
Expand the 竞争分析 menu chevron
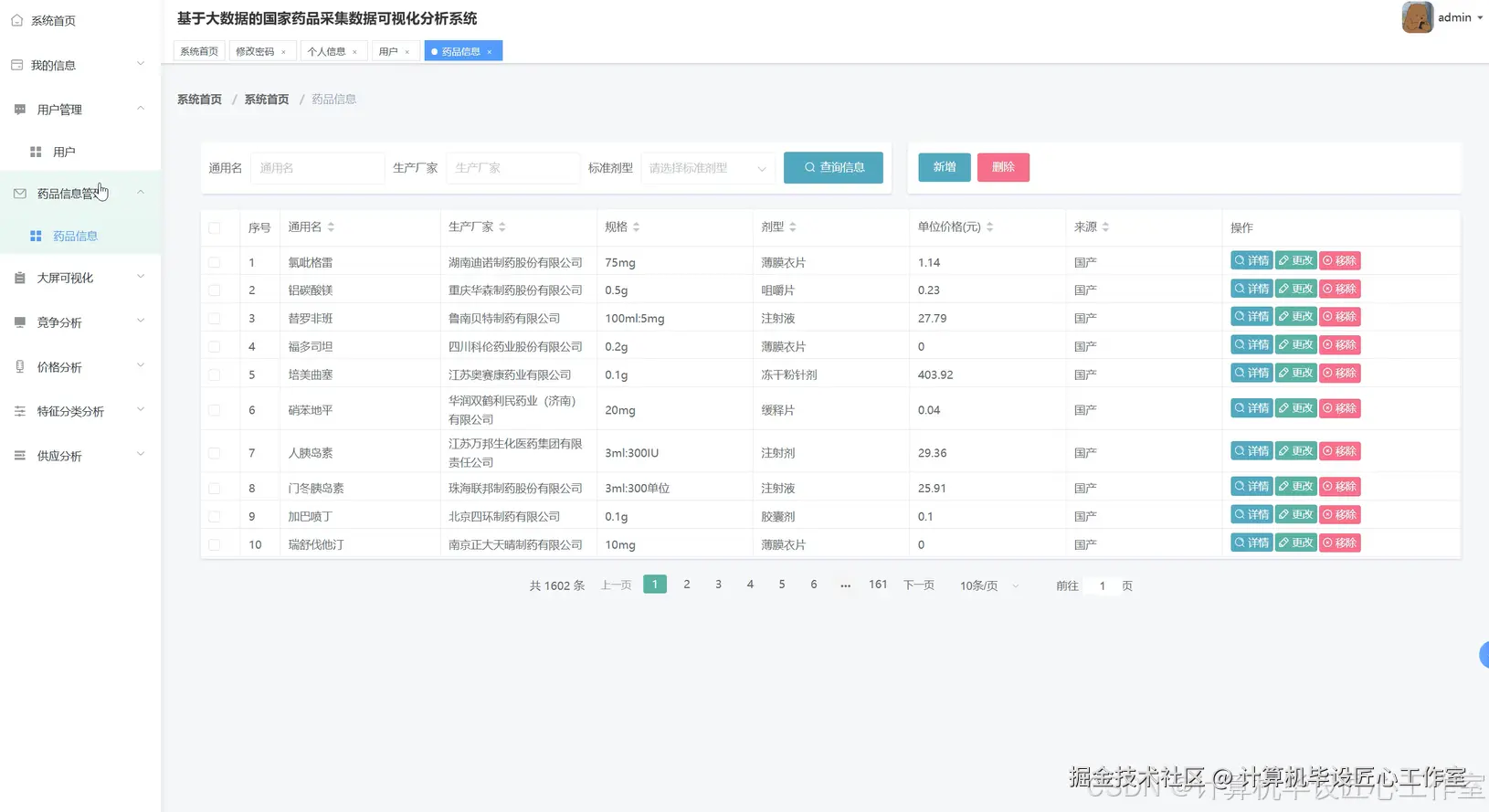click(141, 322)
